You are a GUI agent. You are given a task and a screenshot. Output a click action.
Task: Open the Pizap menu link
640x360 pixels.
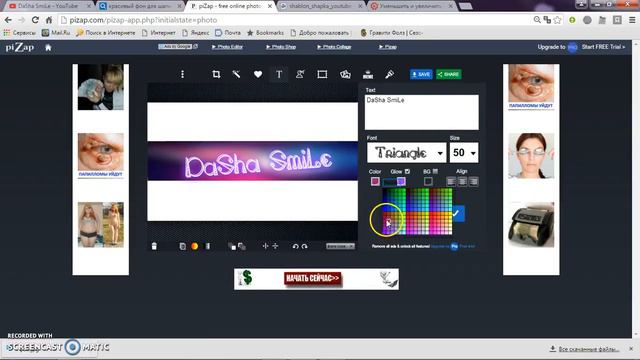click(388, 47)
